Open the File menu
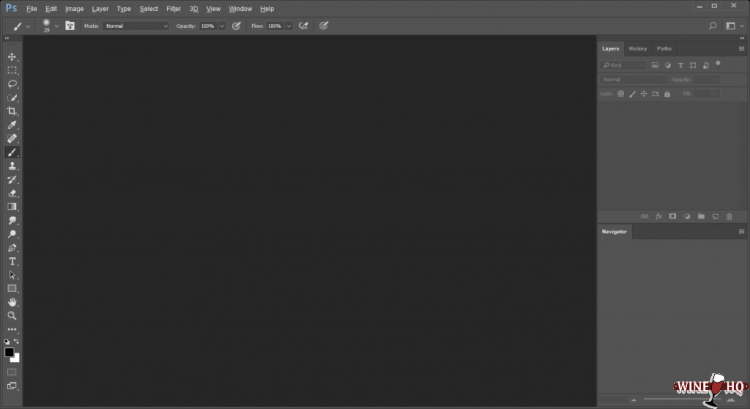The height and width of the screenshot is (409, 750). 32,9
